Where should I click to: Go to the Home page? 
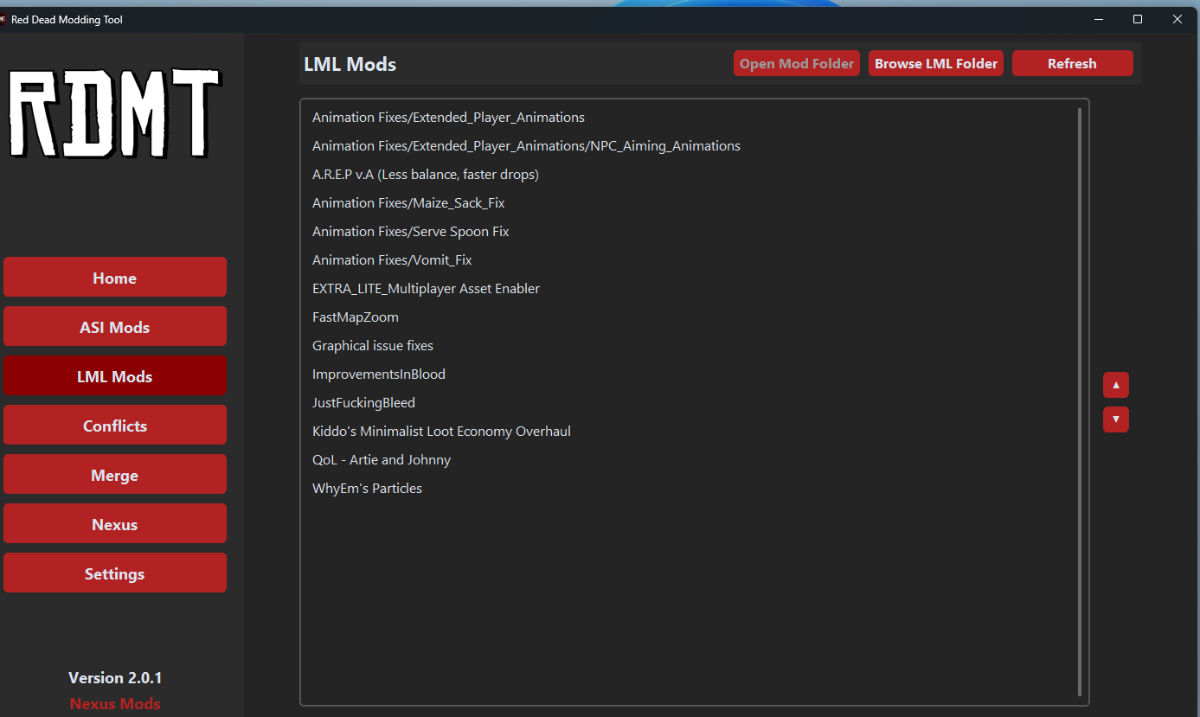(115, 278)
